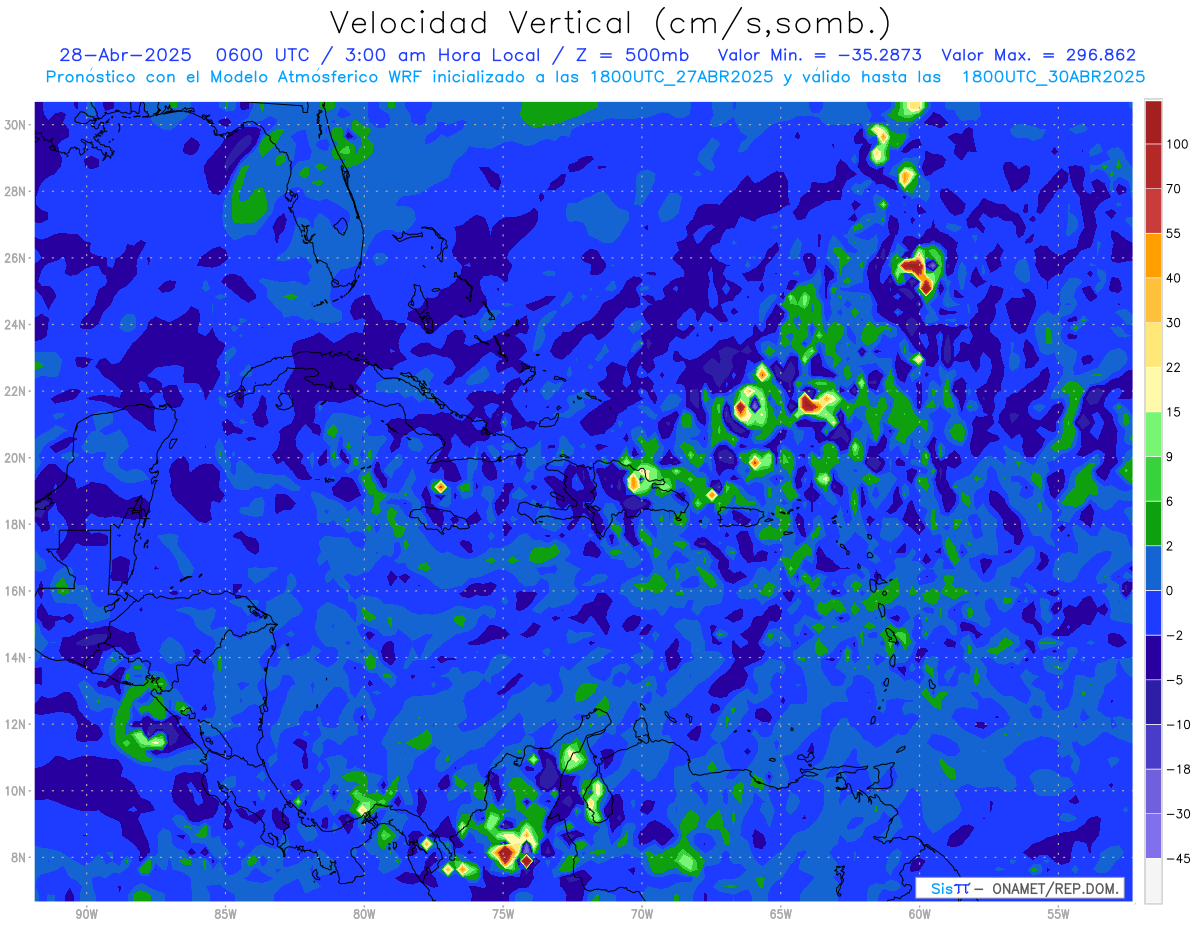Click the '14N' latitude label
Viewport: 1200px width, 927px height.
click(x=16, y=658)
